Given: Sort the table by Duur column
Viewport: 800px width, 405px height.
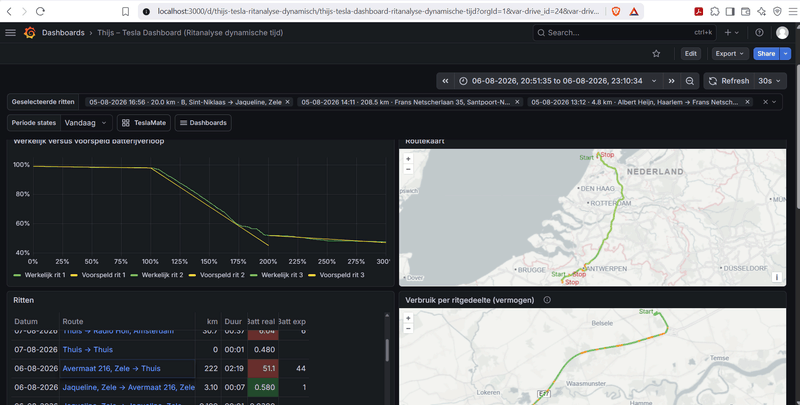Looking at the screenshot, I should [233, 321].
